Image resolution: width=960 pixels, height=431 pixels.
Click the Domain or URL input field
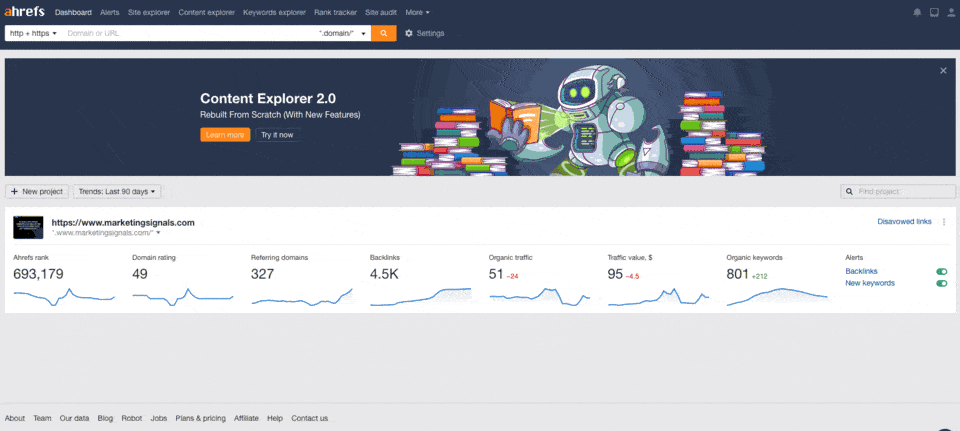coord(188,33)
